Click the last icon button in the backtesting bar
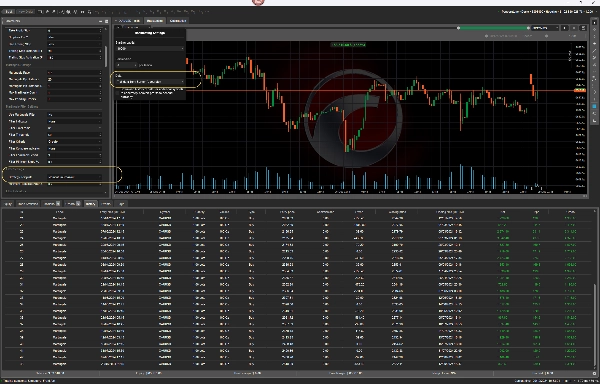The width and height of the screenshot is (600, 384). click(583, 28)
